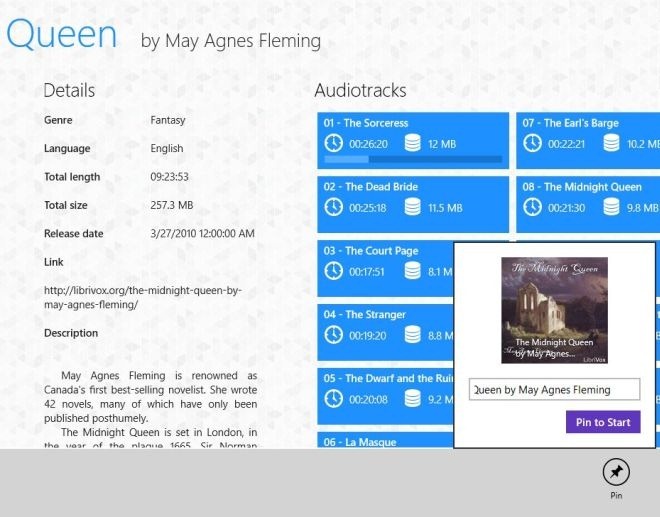Click the tile name input field

pyautogui.click(x=554, y=389)
